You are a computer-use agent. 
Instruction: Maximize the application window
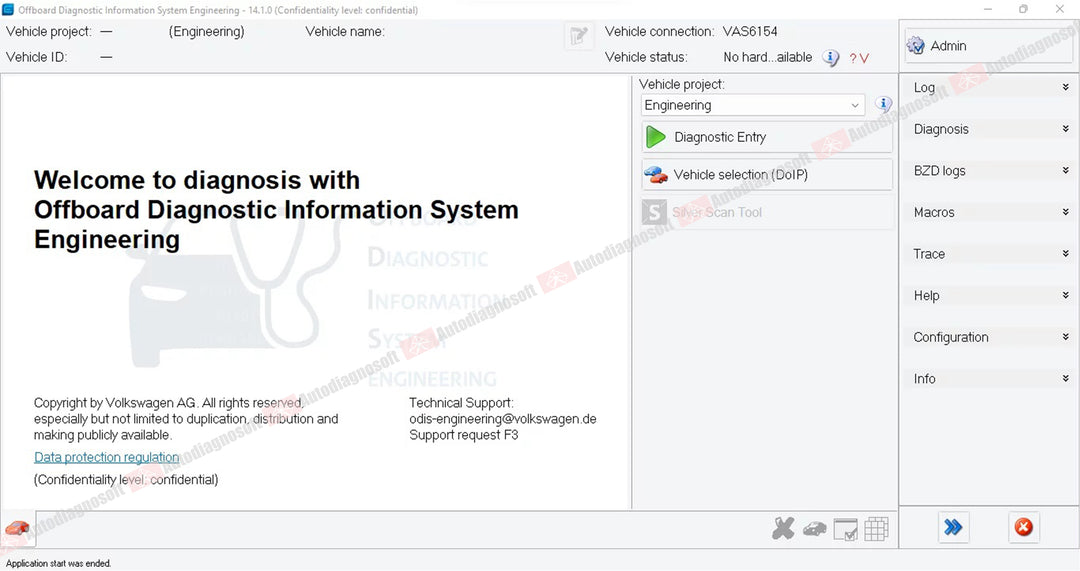click(1024, 9)
